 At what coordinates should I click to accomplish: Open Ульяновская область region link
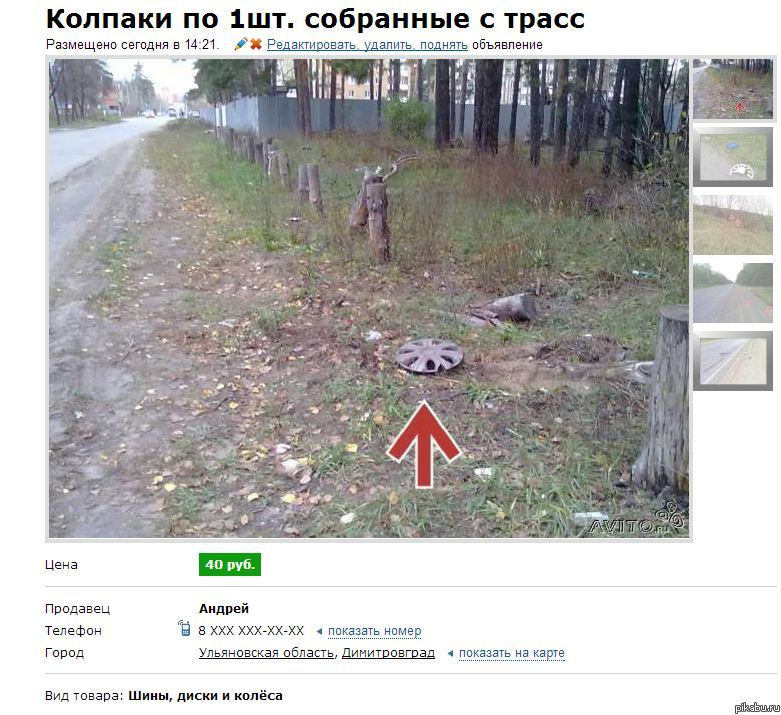pos(266,653)
